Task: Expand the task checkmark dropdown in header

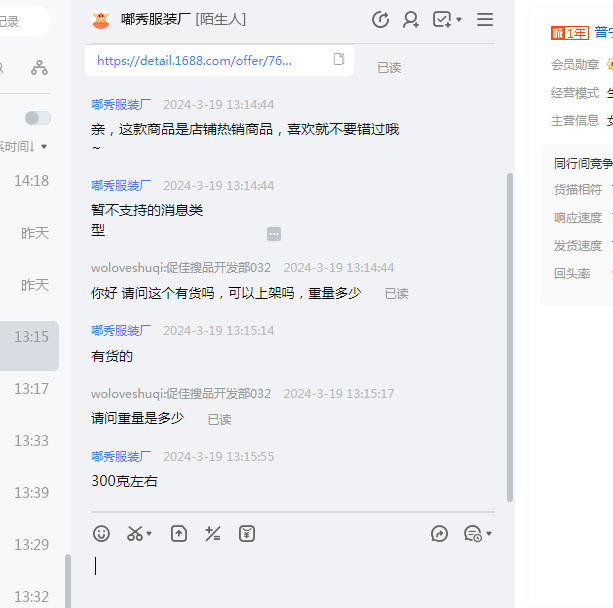Action: click(x=459, y=20)
